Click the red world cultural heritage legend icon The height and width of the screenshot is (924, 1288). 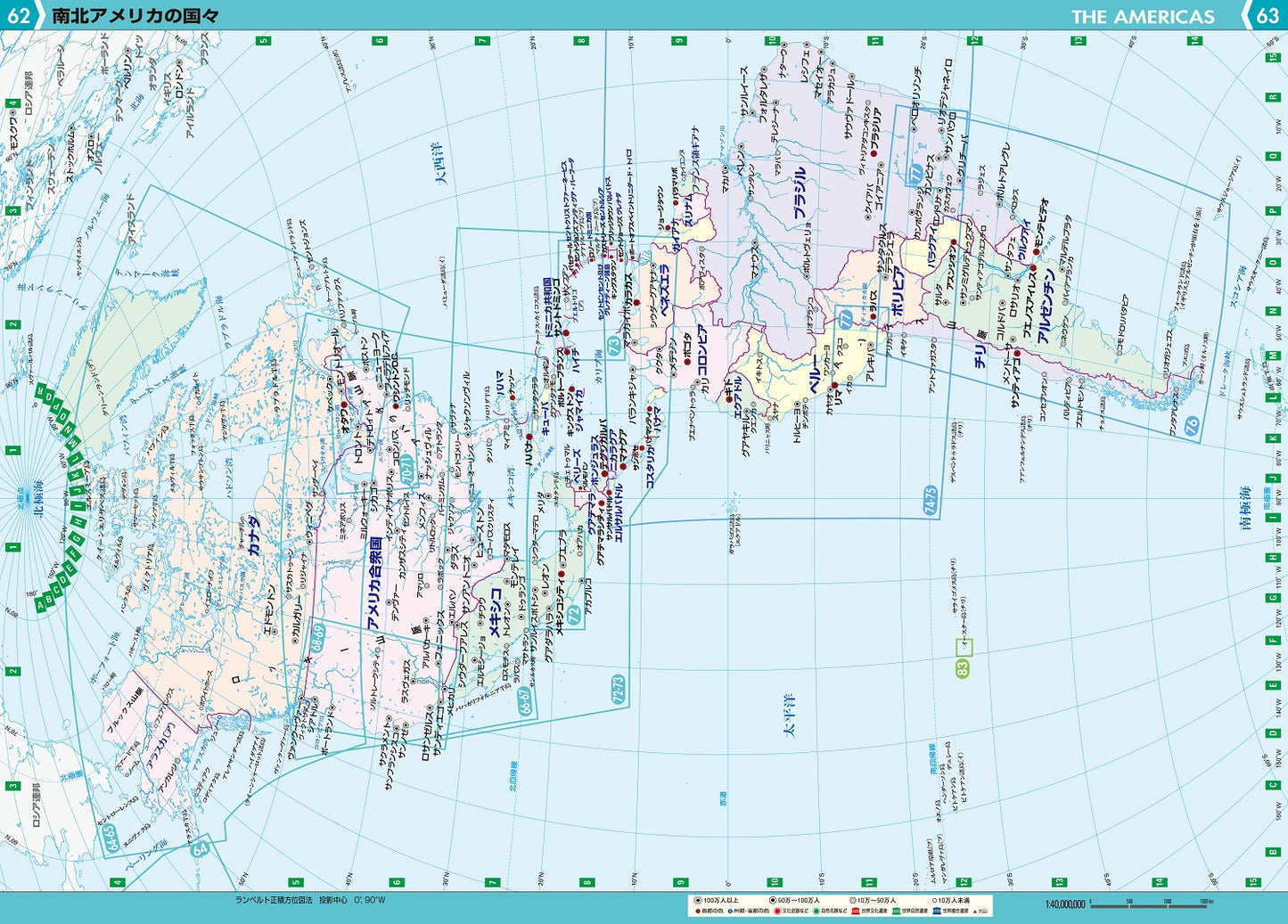[x=857, y=912]
